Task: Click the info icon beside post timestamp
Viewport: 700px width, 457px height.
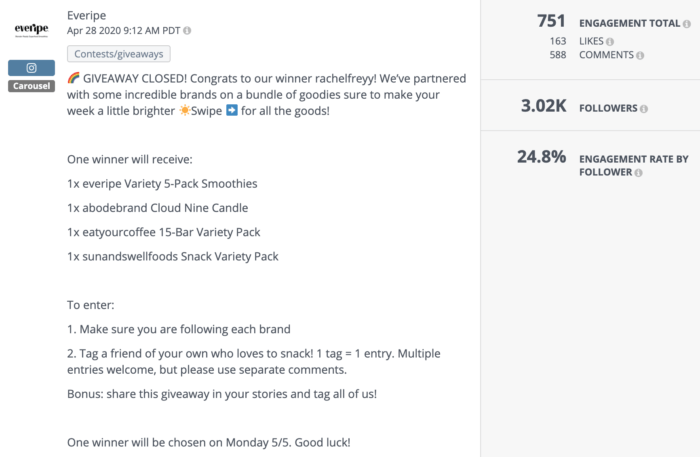Action: tap(187, 31)
